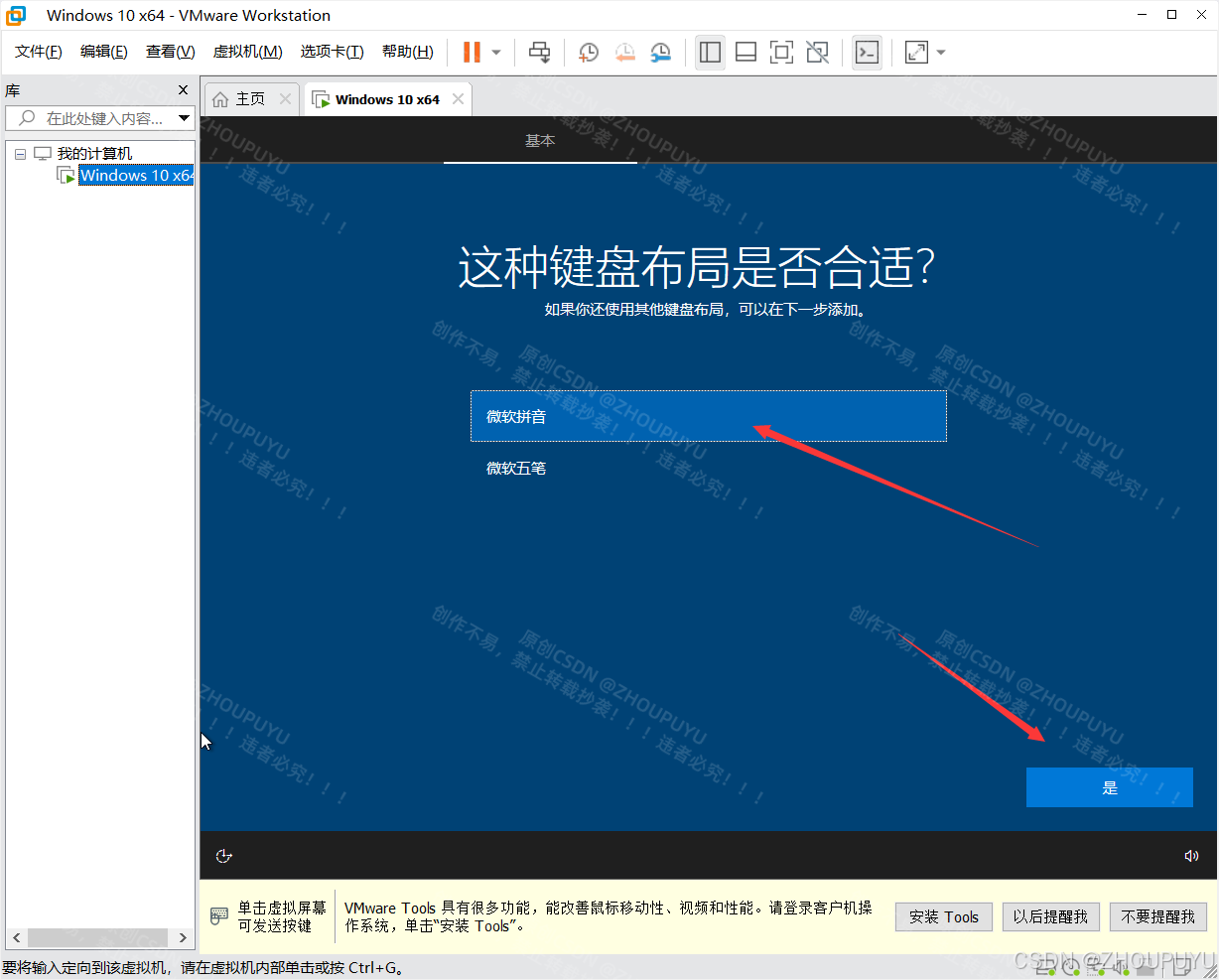Click the orange pause virtual machine icon
This screenshot has width=1219, height=980.
[473, 52]
